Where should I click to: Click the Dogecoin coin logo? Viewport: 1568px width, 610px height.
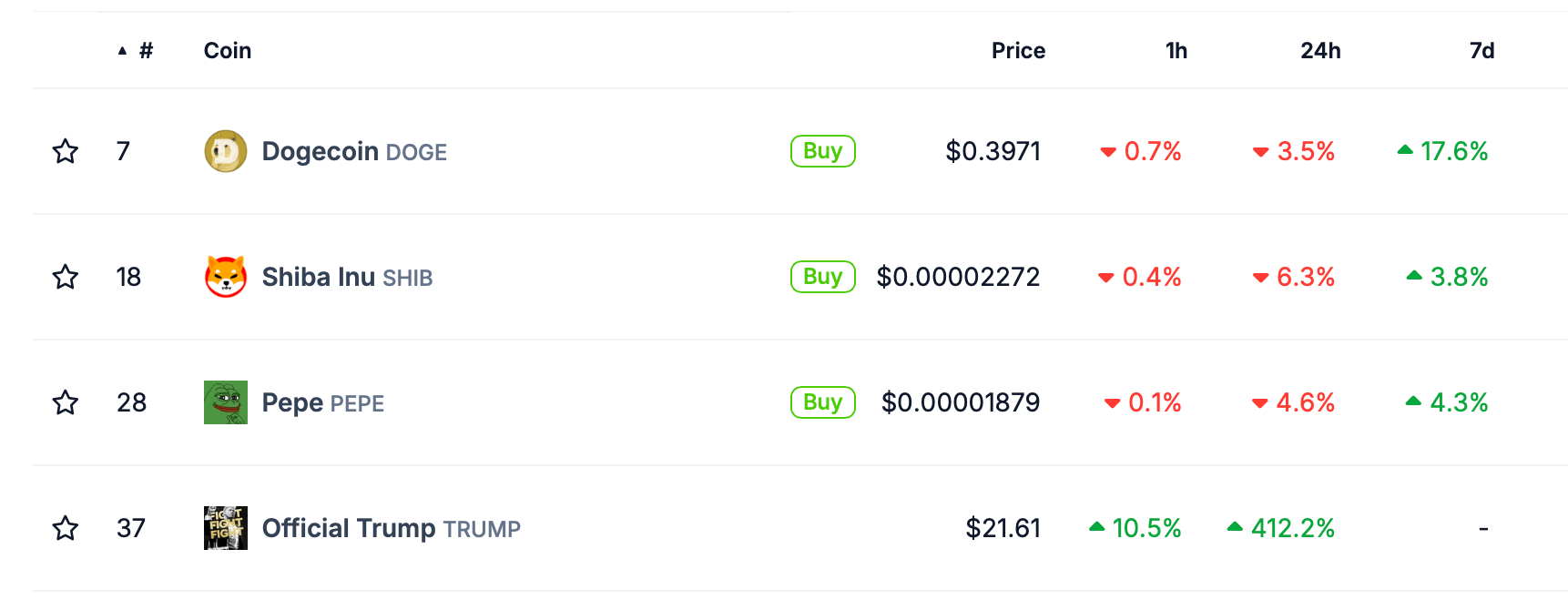coord(225,151)
